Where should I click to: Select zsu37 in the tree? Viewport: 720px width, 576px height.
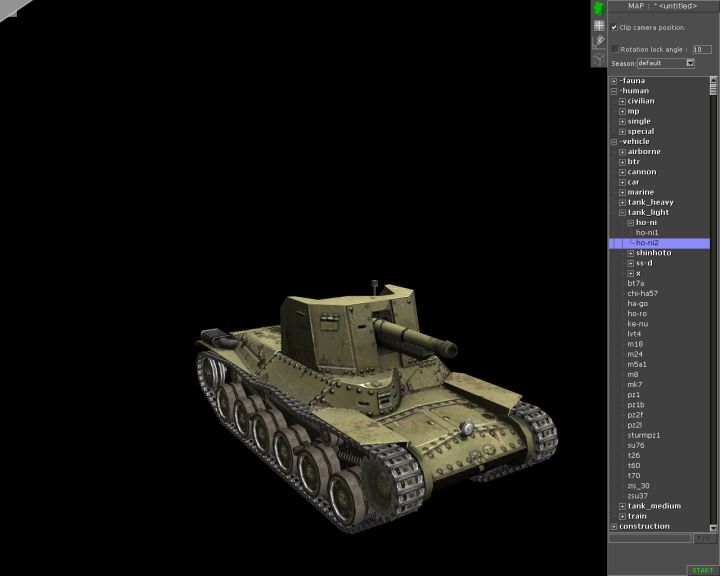pyautogui.click(x=637, y=496)
